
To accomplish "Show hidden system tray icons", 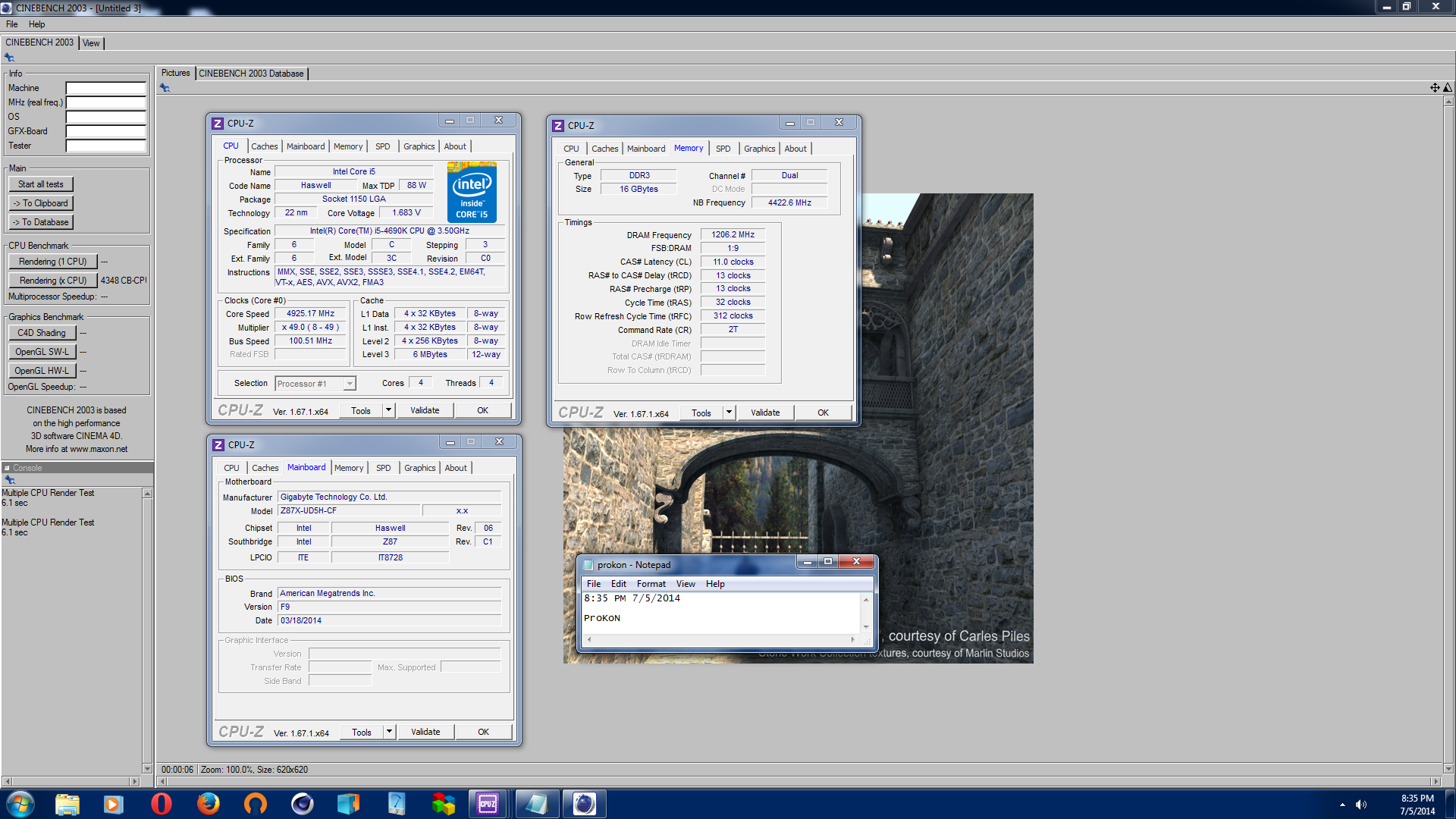I will [x=1342, y=805].
